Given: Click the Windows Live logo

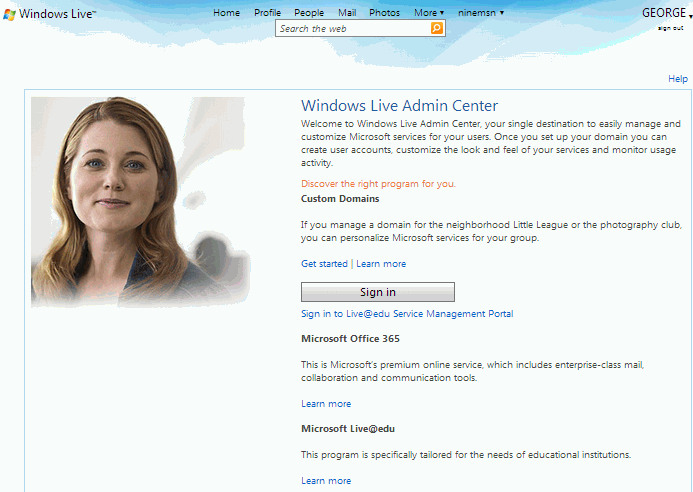Looking at the screenshot, I should 50,14.
